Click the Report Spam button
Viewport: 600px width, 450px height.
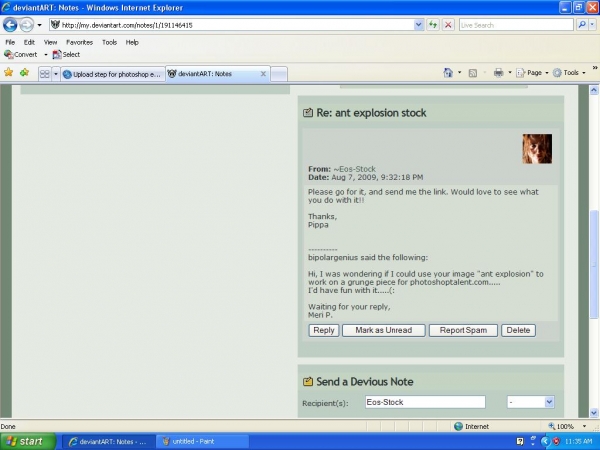pos(463,330)
